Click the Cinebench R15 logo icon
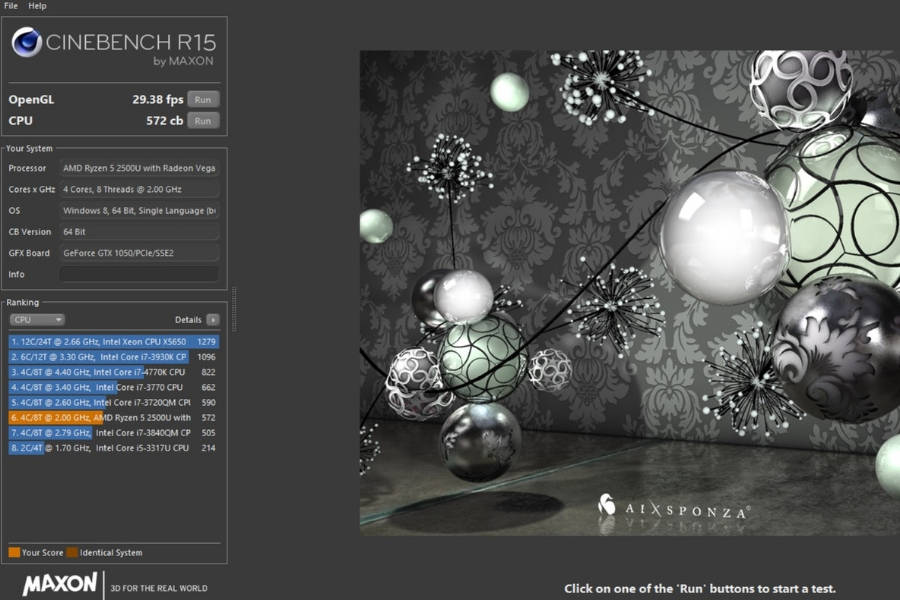The width and height of the screenshot is (900, 600). [28, 43]
